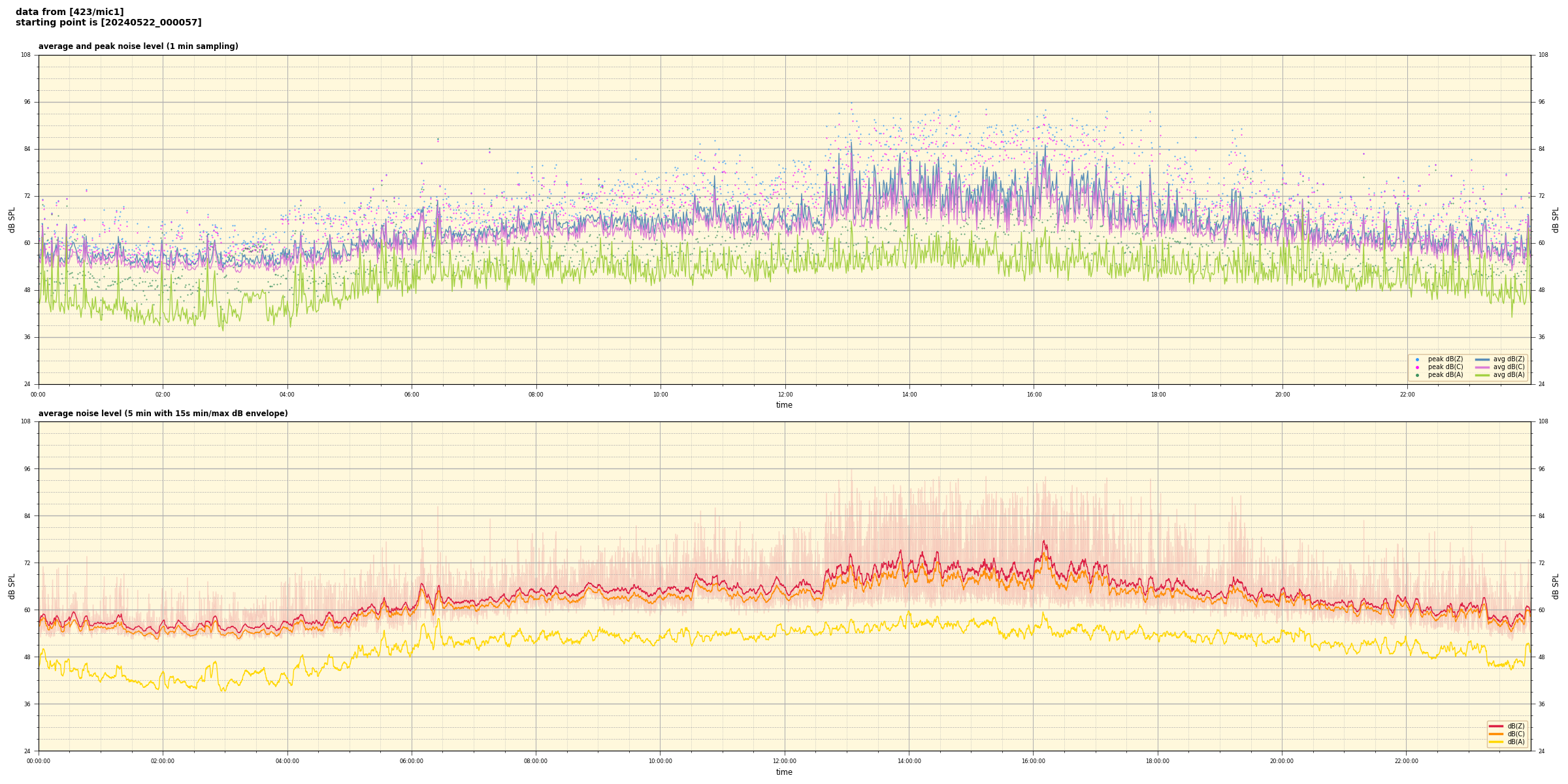Click the orange dB(C) swatch in the lower legend
The image size is (1568, 784).
click(1495, 734)
